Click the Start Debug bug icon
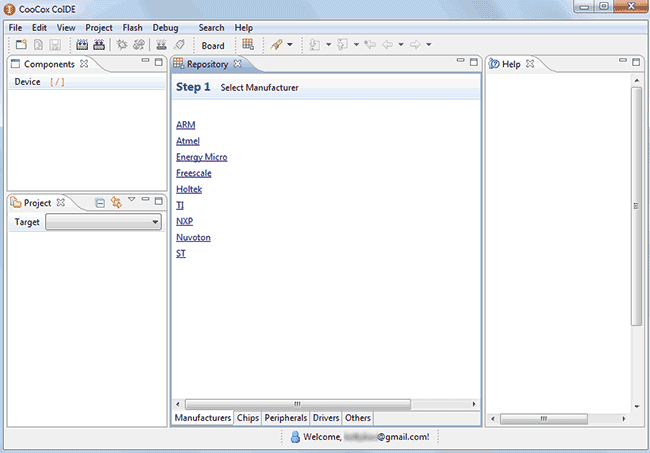The height and width of the screenshot is (453, 650). point(122,45)
